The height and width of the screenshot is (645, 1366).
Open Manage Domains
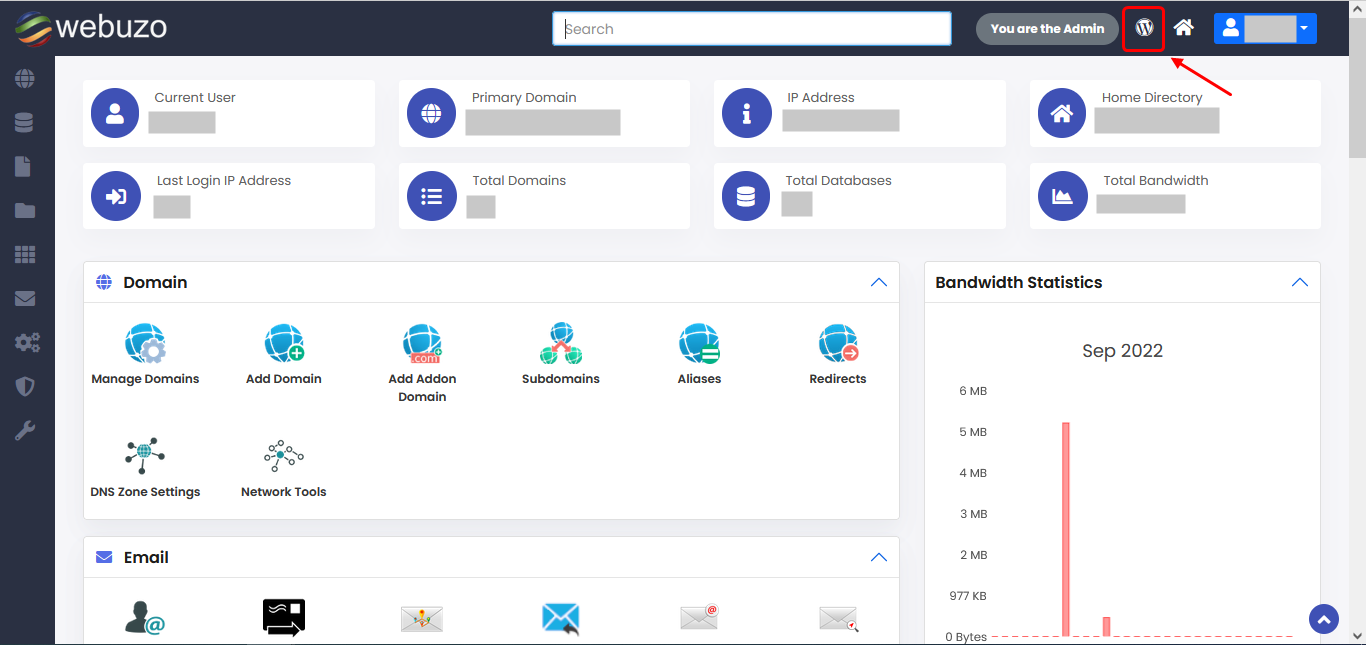(145, 354)
